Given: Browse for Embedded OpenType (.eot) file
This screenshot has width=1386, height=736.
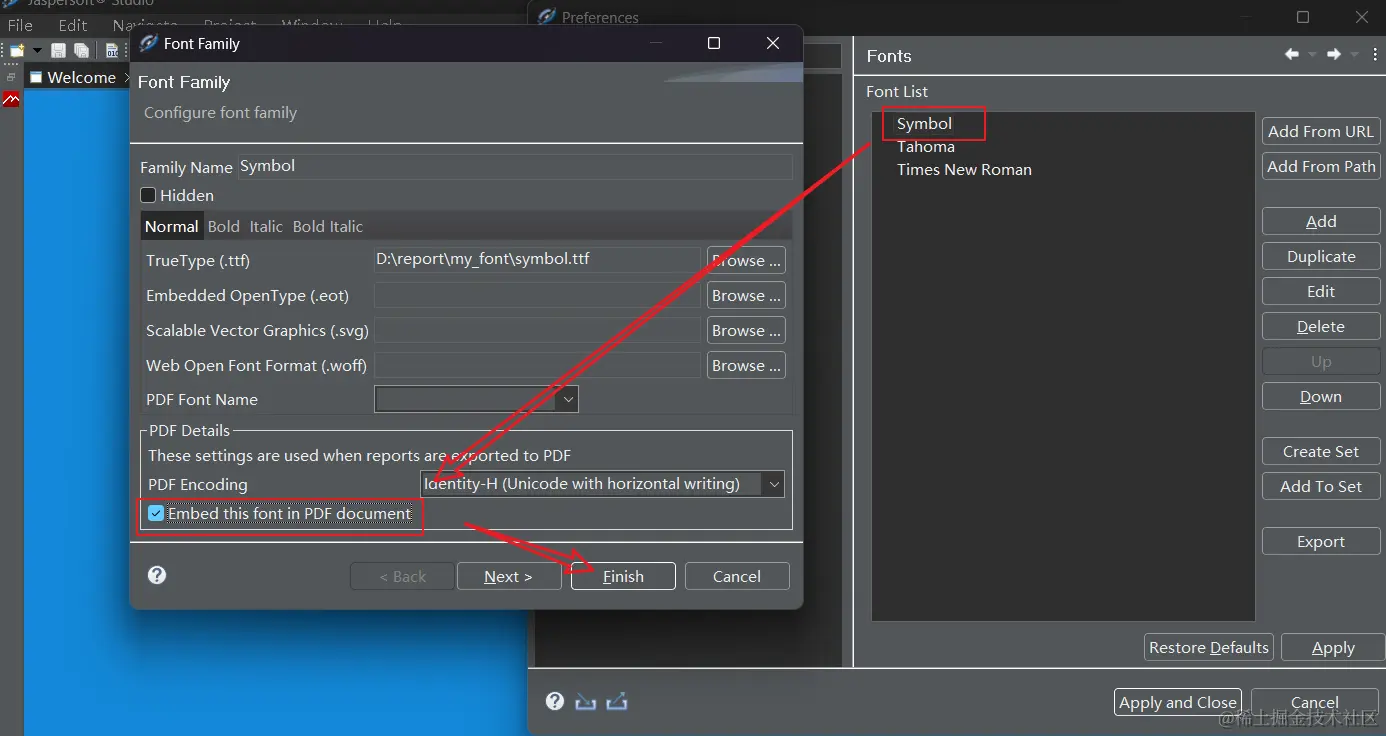Looking at the screenshot, I should pyautogui.click(x=746, y=295).
